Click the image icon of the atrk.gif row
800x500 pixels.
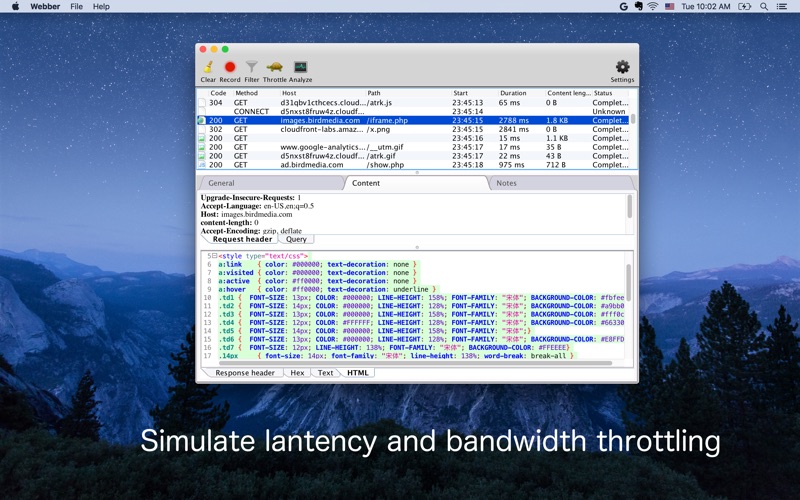click(202, 156)
